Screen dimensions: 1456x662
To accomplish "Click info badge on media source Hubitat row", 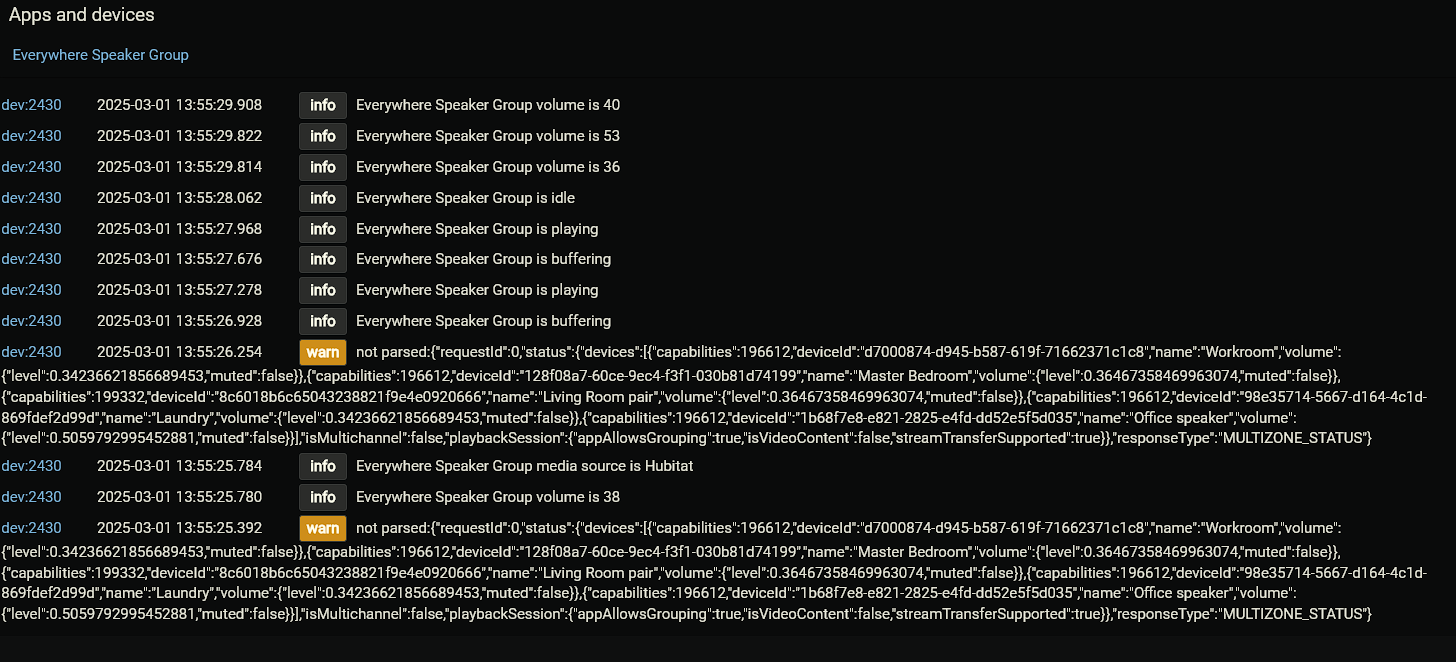I will 323,466.
